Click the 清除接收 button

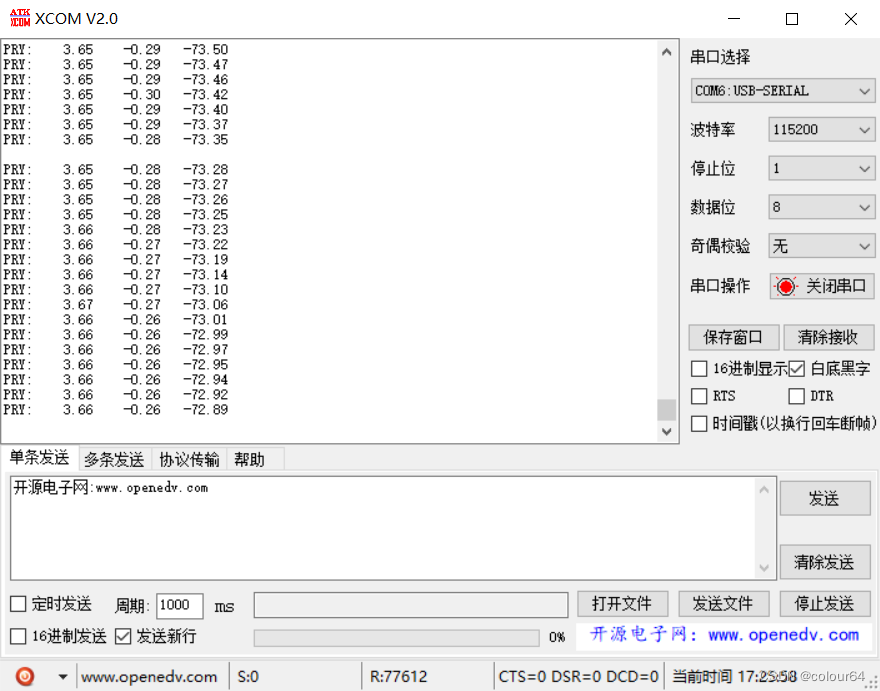click(828, 337)
